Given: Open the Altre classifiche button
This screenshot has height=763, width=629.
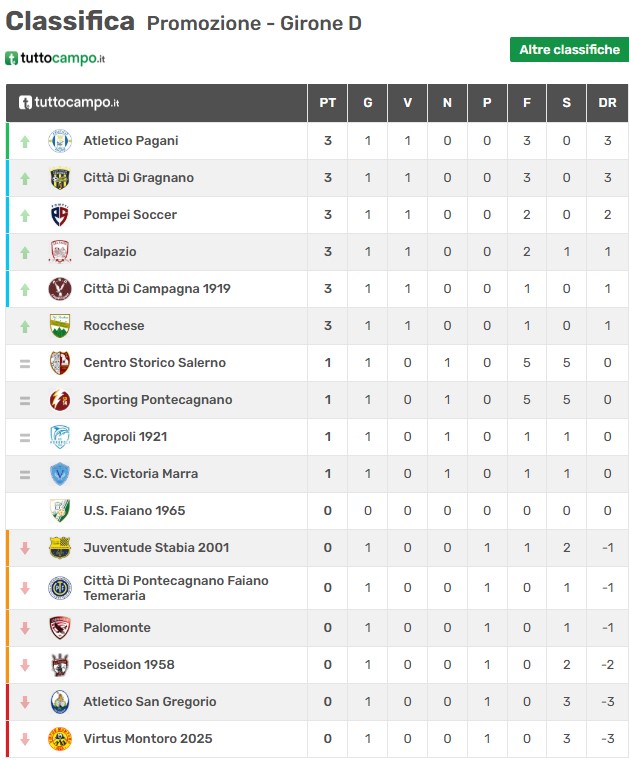Looking at the screenshot, I should pos(569,50).
